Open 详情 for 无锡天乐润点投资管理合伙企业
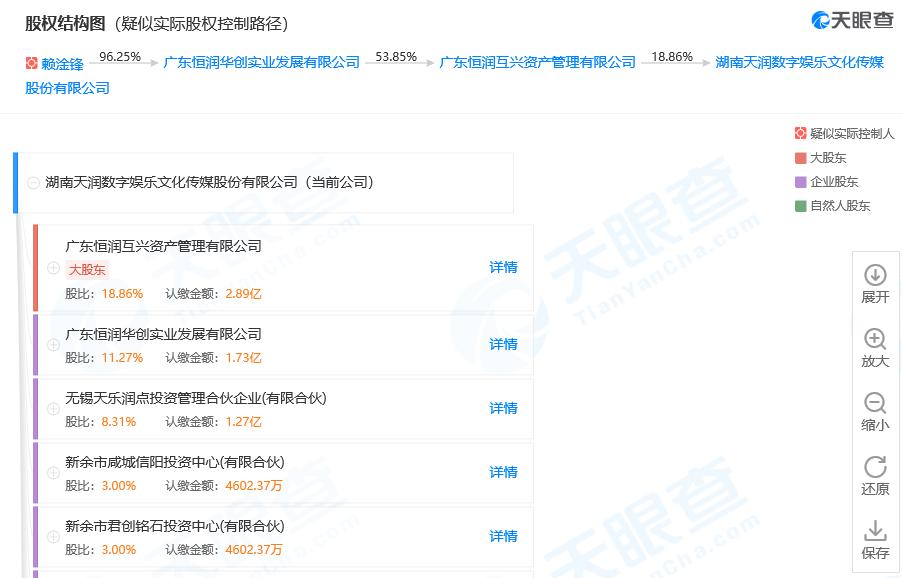The height and width of the screenshot is (578, 902). (x=503, y=408)
